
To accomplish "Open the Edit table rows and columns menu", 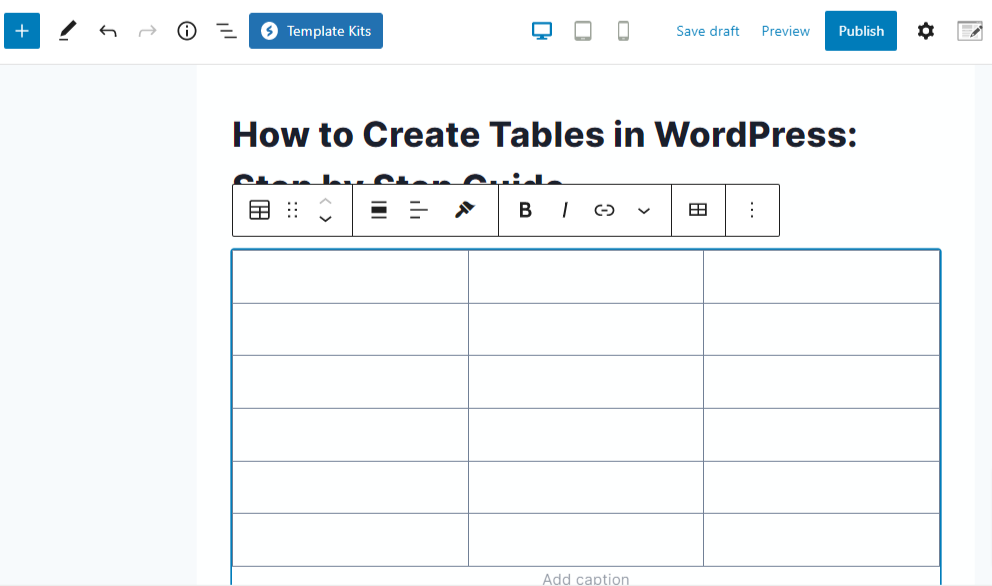I will 698,210.
